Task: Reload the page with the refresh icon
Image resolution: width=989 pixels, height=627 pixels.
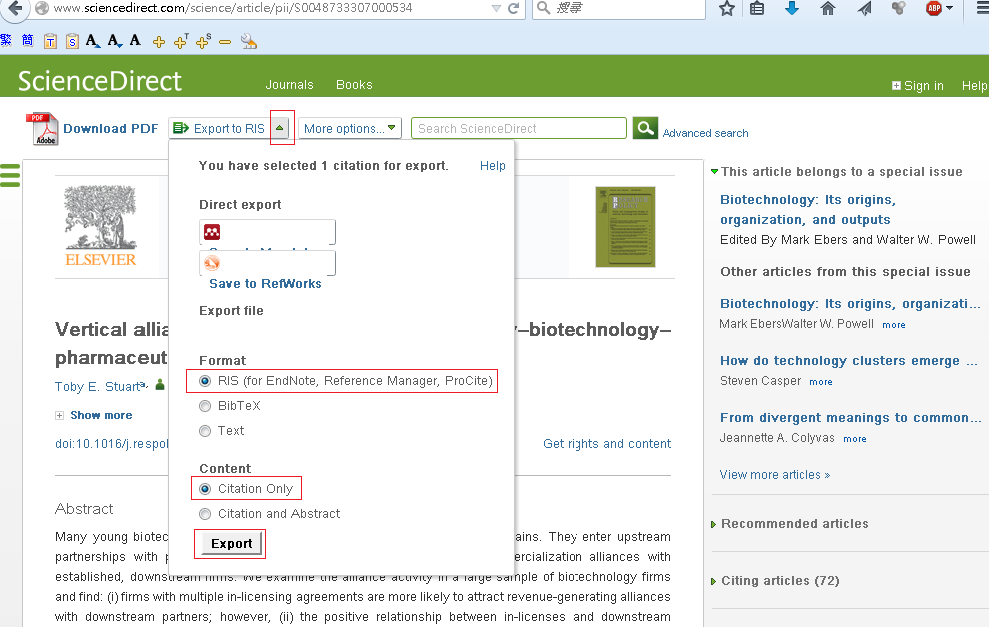Action: [x=513, y=8]
